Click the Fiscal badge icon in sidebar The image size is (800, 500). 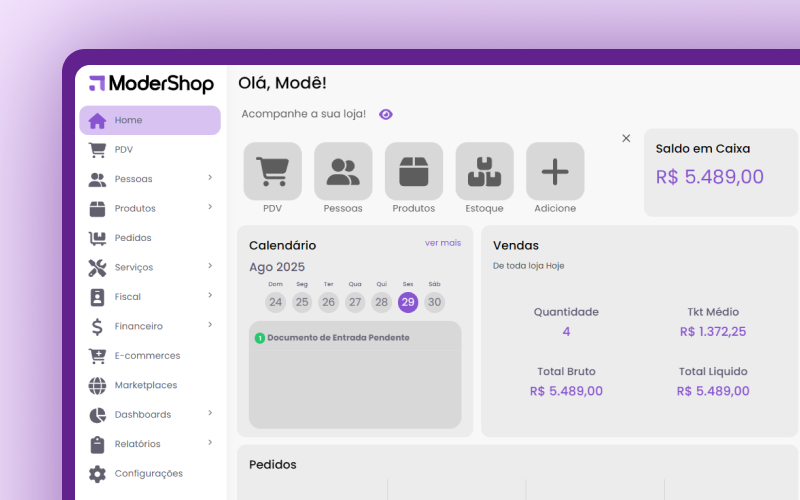[97, 297]
